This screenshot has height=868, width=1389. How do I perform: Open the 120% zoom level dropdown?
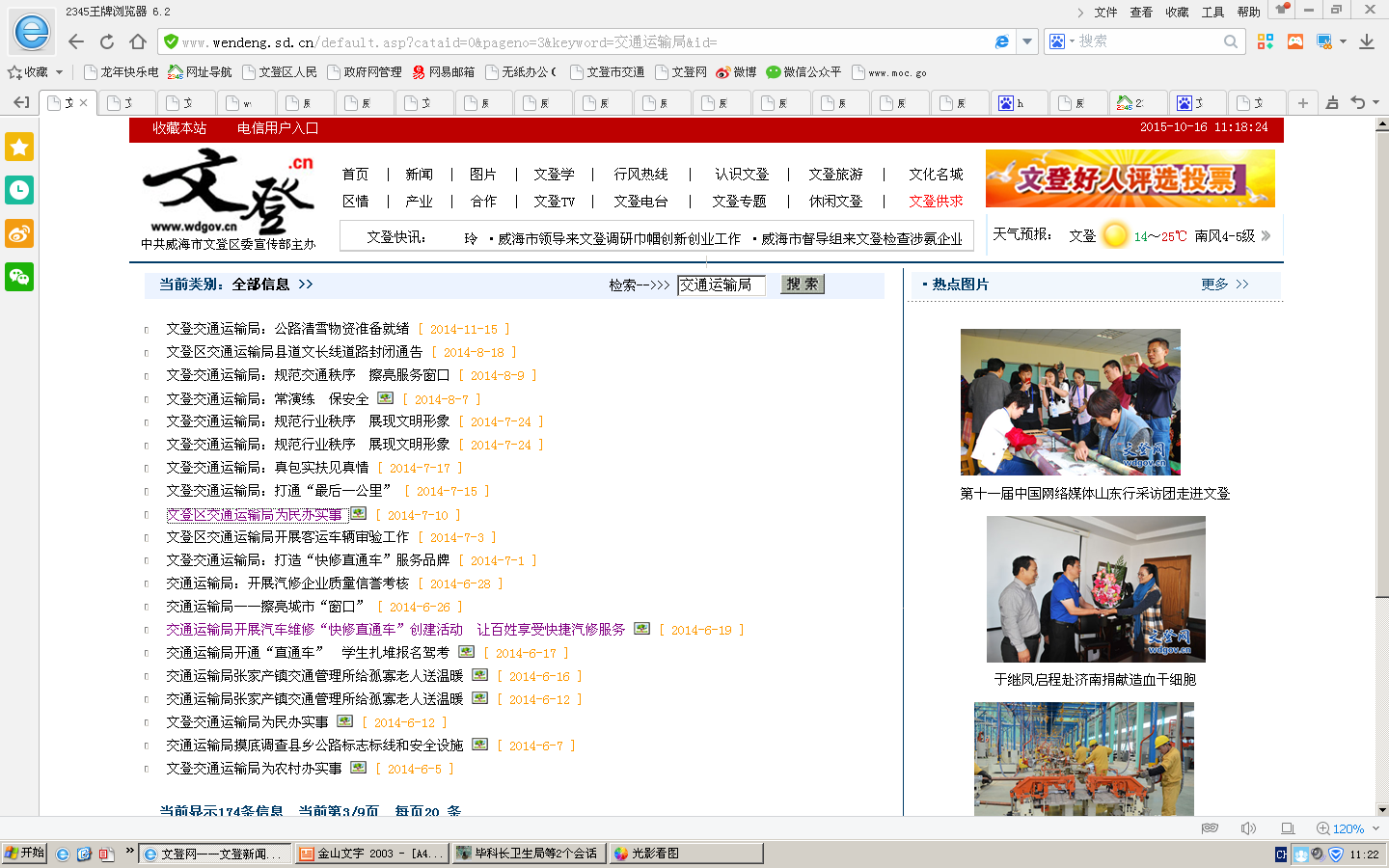tap(1375, 828)
